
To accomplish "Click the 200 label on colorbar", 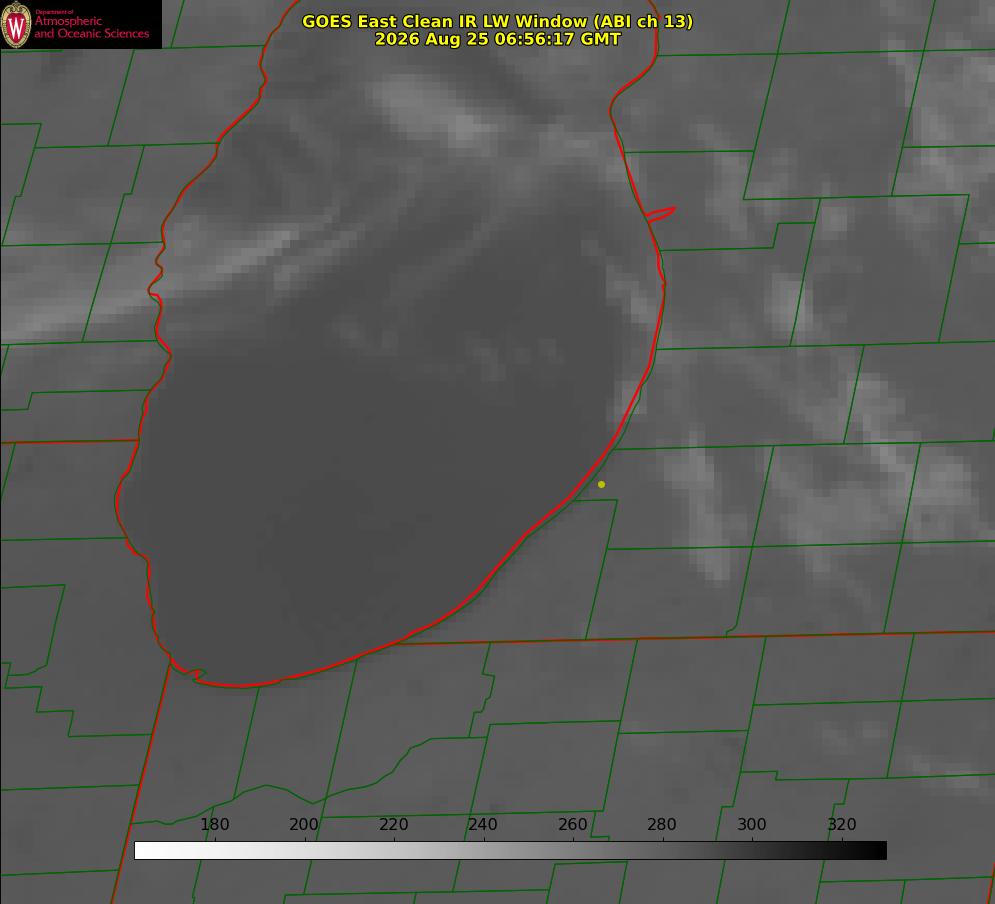I will 304,824.
